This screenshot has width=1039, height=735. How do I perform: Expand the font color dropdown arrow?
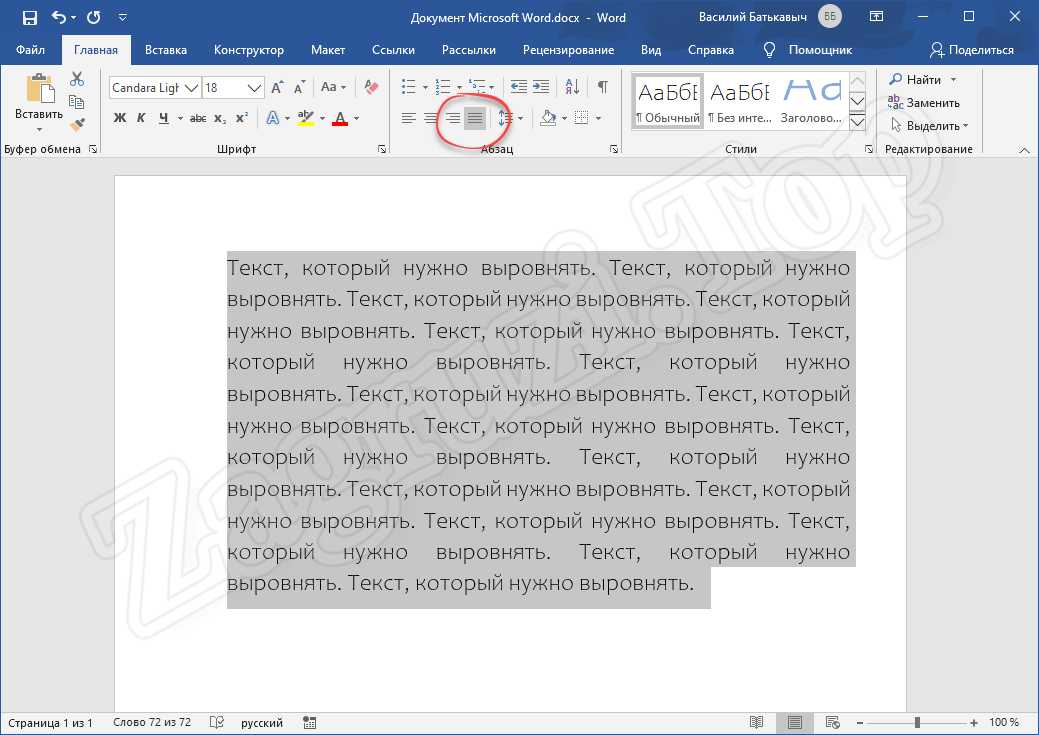pyautogui.click(x=356, y=119)
